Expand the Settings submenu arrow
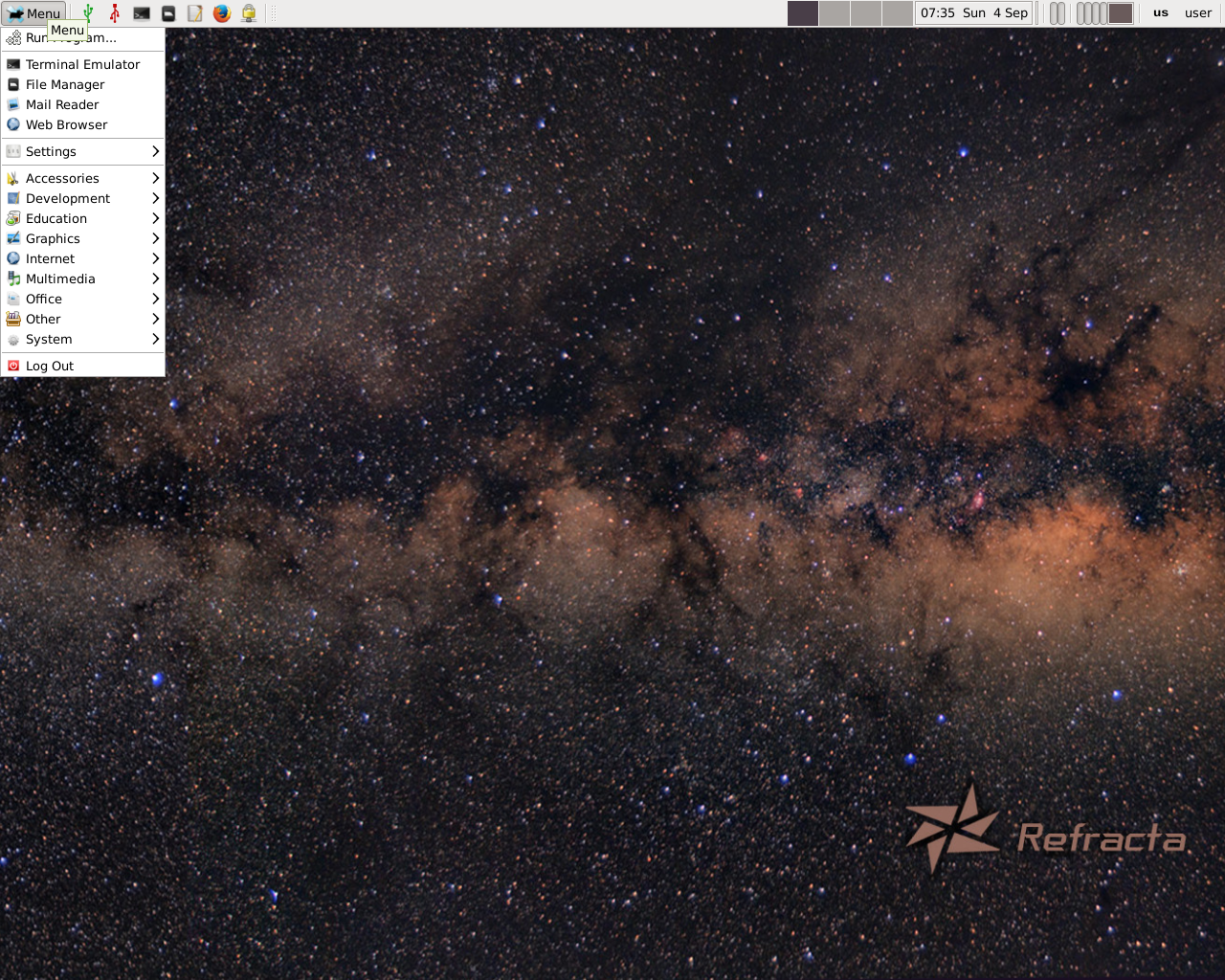This screenshot has height=980, width=1225. click(155, 151)
